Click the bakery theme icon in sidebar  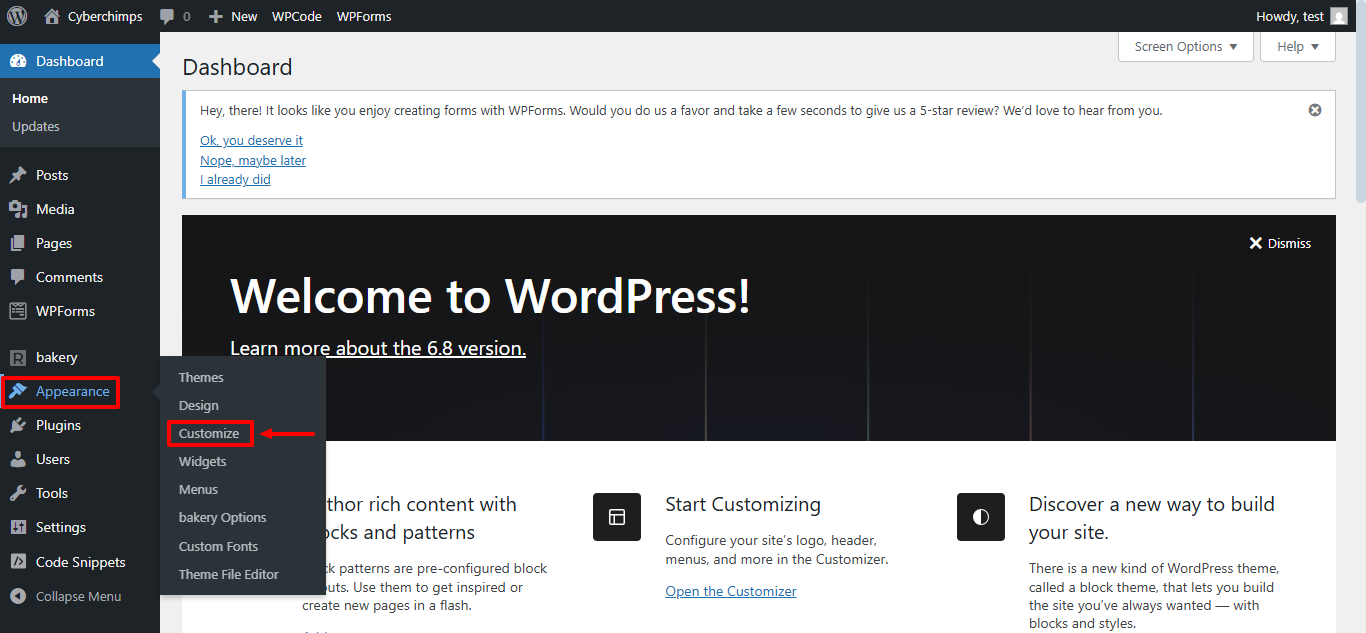(18, 357)
